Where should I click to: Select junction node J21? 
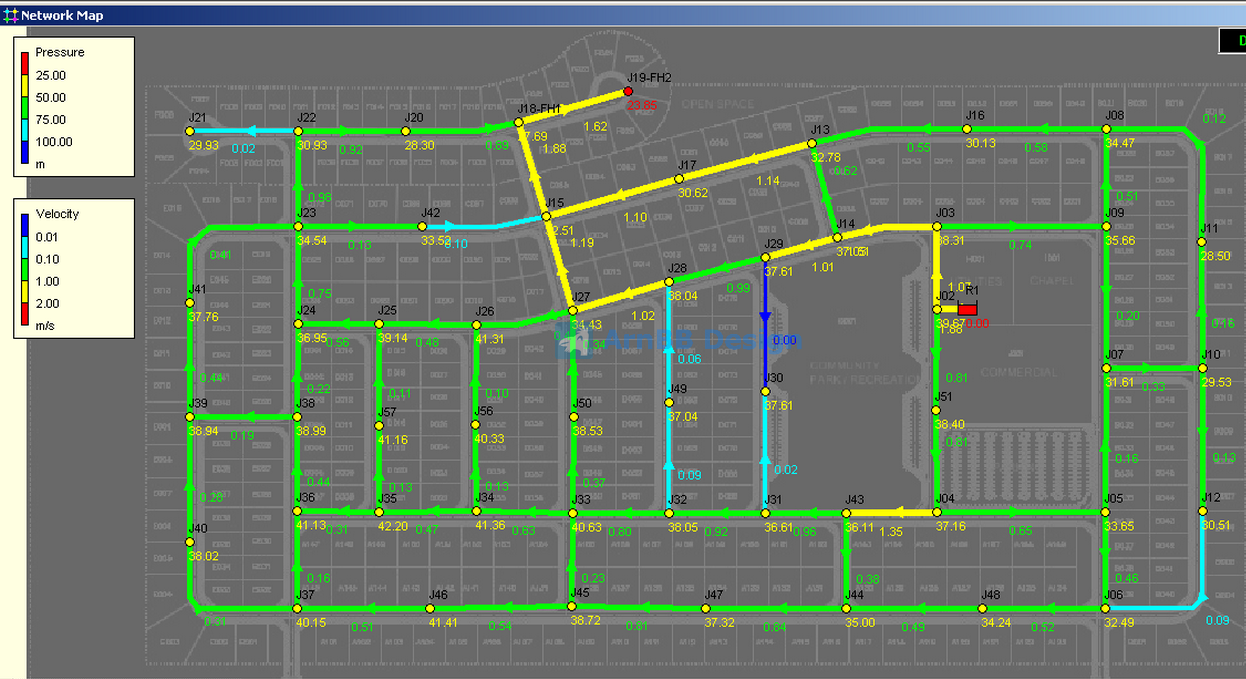[190, 131]
